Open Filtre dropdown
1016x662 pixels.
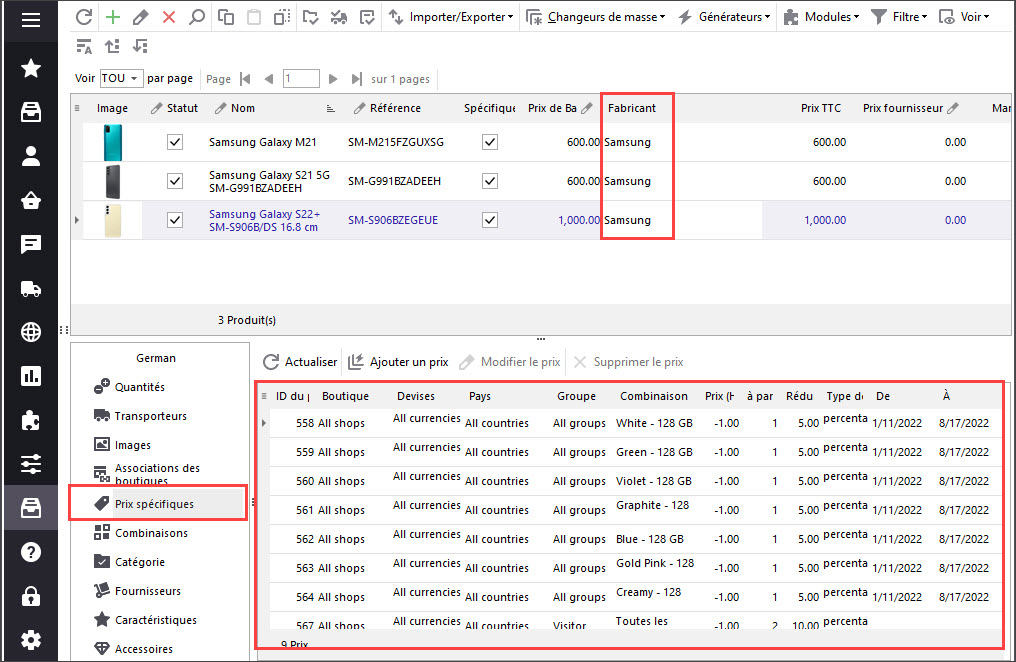tap(899, 17)
